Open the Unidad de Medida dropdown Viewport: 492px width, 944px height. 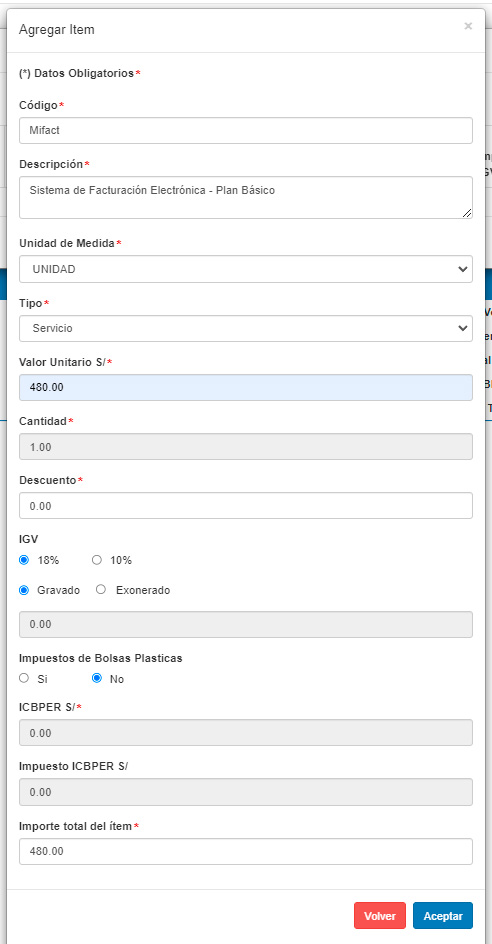tap(246, 269)
